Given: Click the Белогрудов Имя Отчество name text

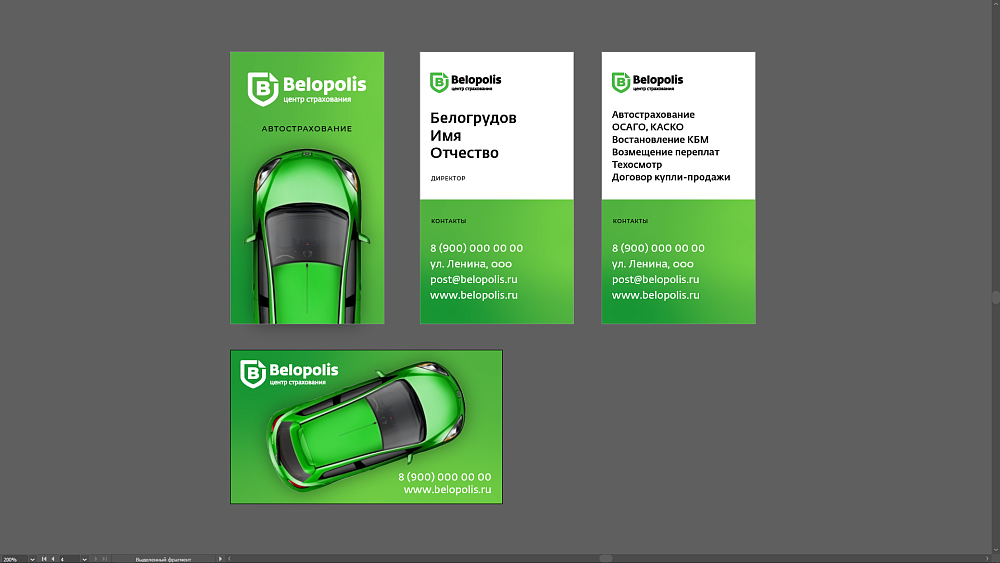Looking at the screenshot, I should tap(473, 136).
